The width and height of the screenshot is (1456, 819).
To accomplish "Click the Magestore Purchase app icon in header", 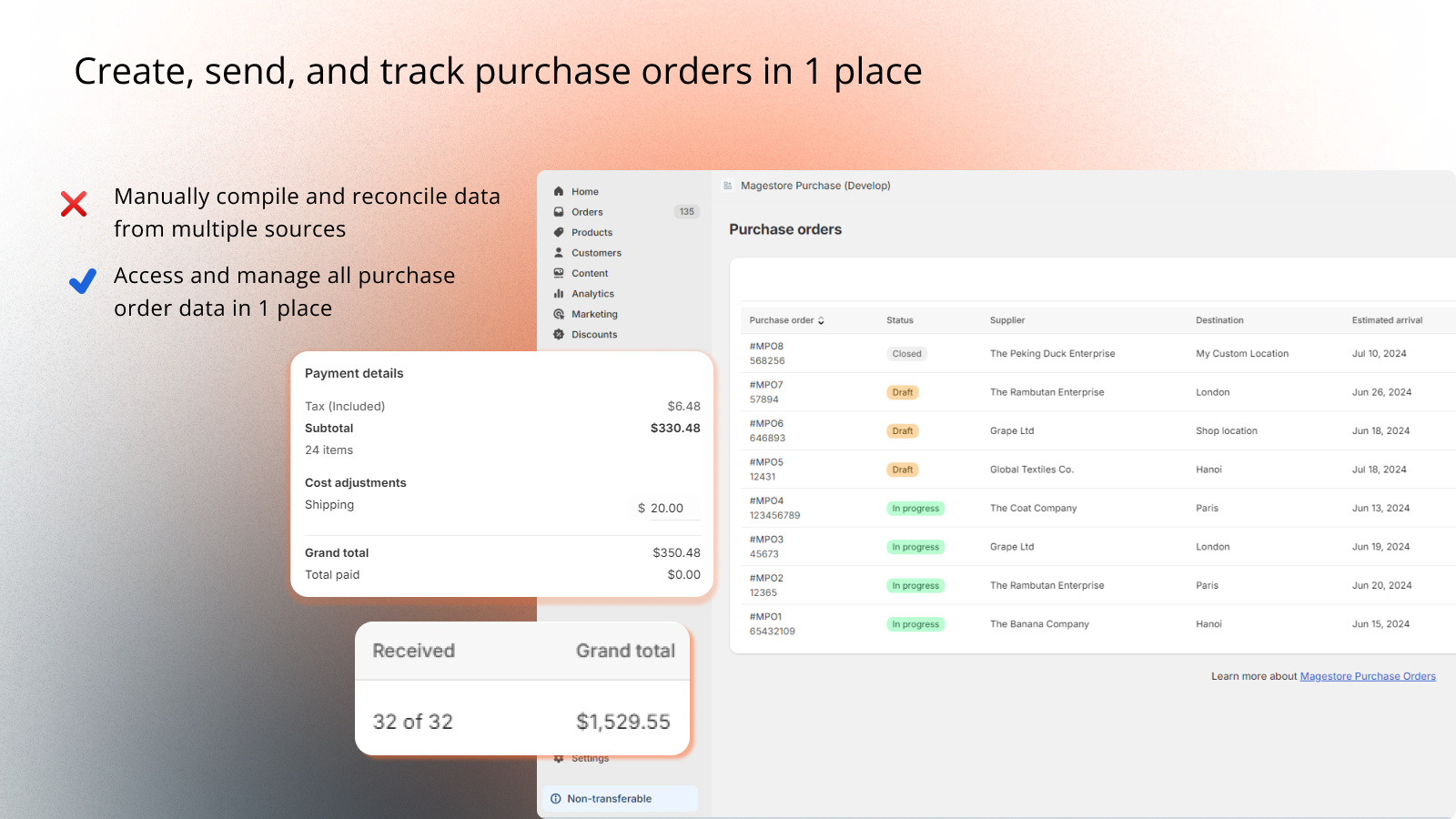I will click(728, 186).
